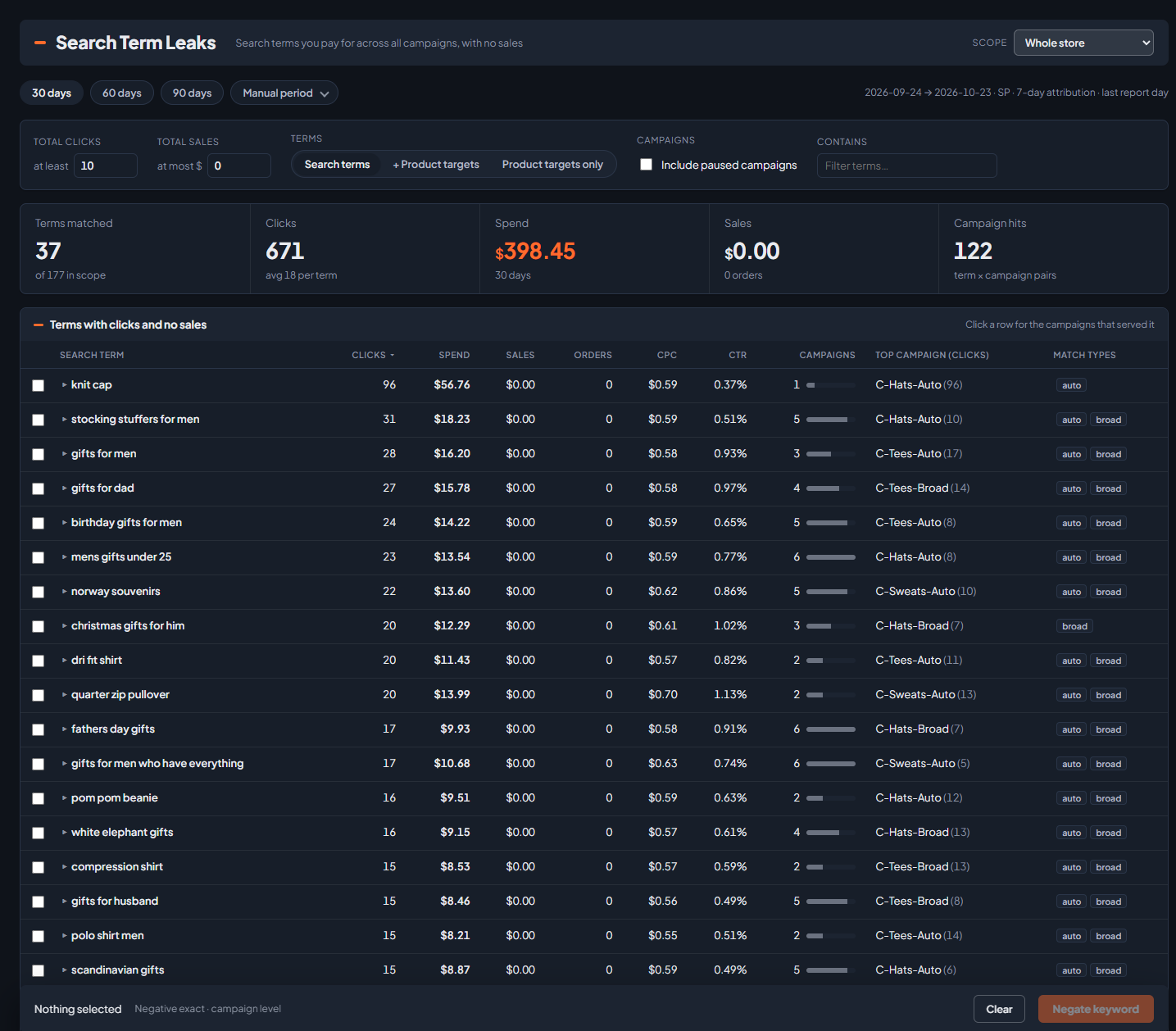
Task: Collapse 'Terms with clicks and no sales' section
Action: click(x=38, y=325)
